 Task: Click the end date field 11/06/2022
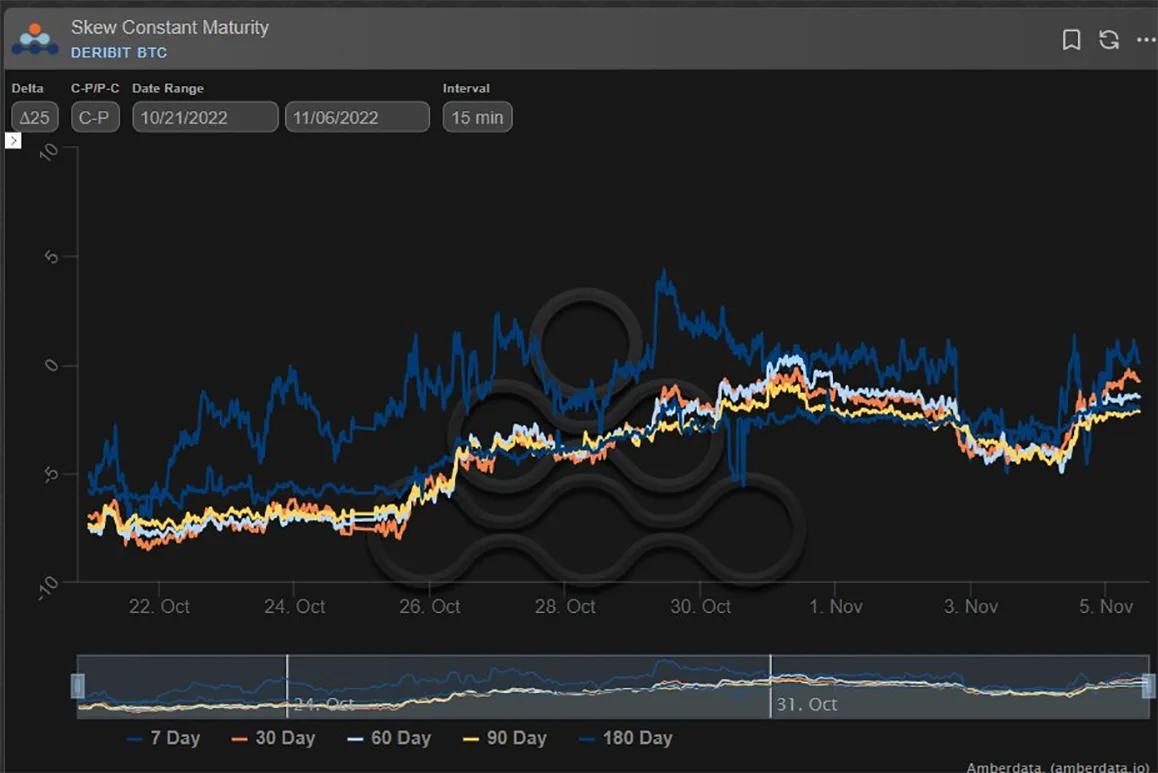[357, 117]
